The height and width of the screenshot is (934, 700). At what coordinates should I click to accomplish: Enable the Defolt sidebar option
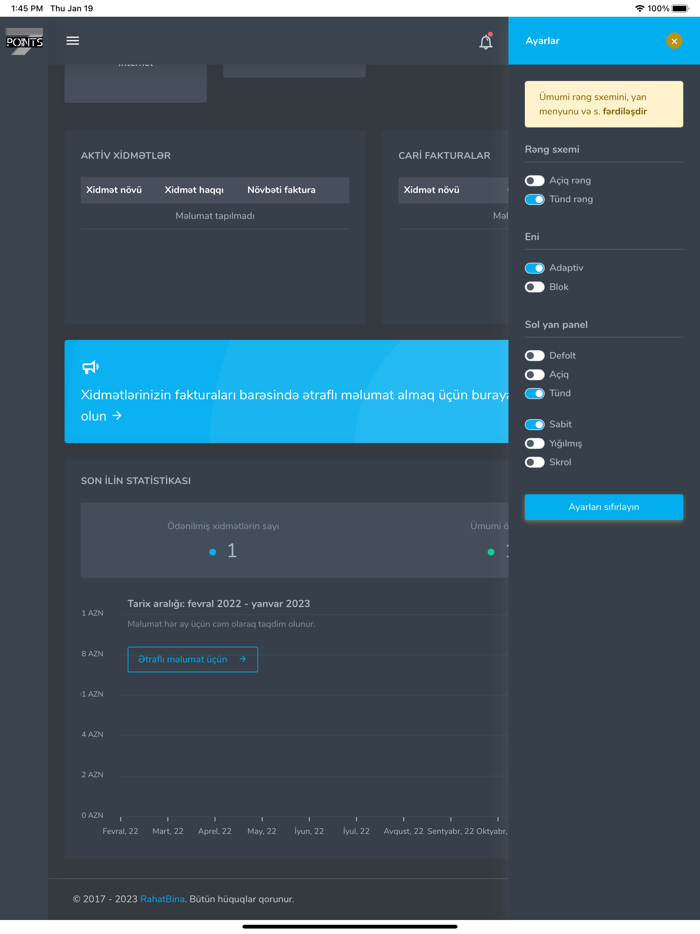pyautogui.click(x=534, y=356)
